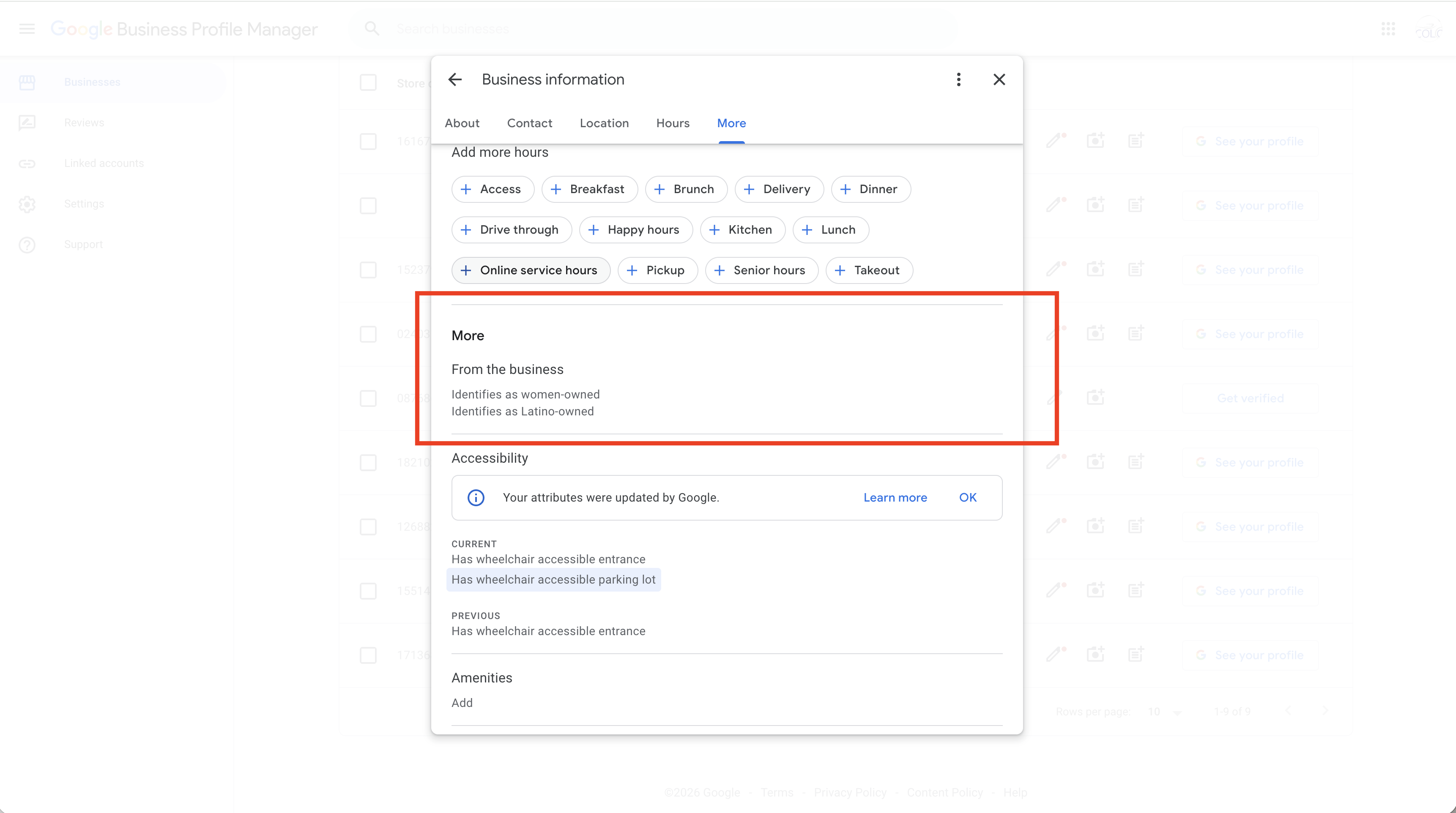The height and width of the screenshot is (813, 1456).
Task: Click the edit pencil for store 16167
Action: tap(1055, 141)
